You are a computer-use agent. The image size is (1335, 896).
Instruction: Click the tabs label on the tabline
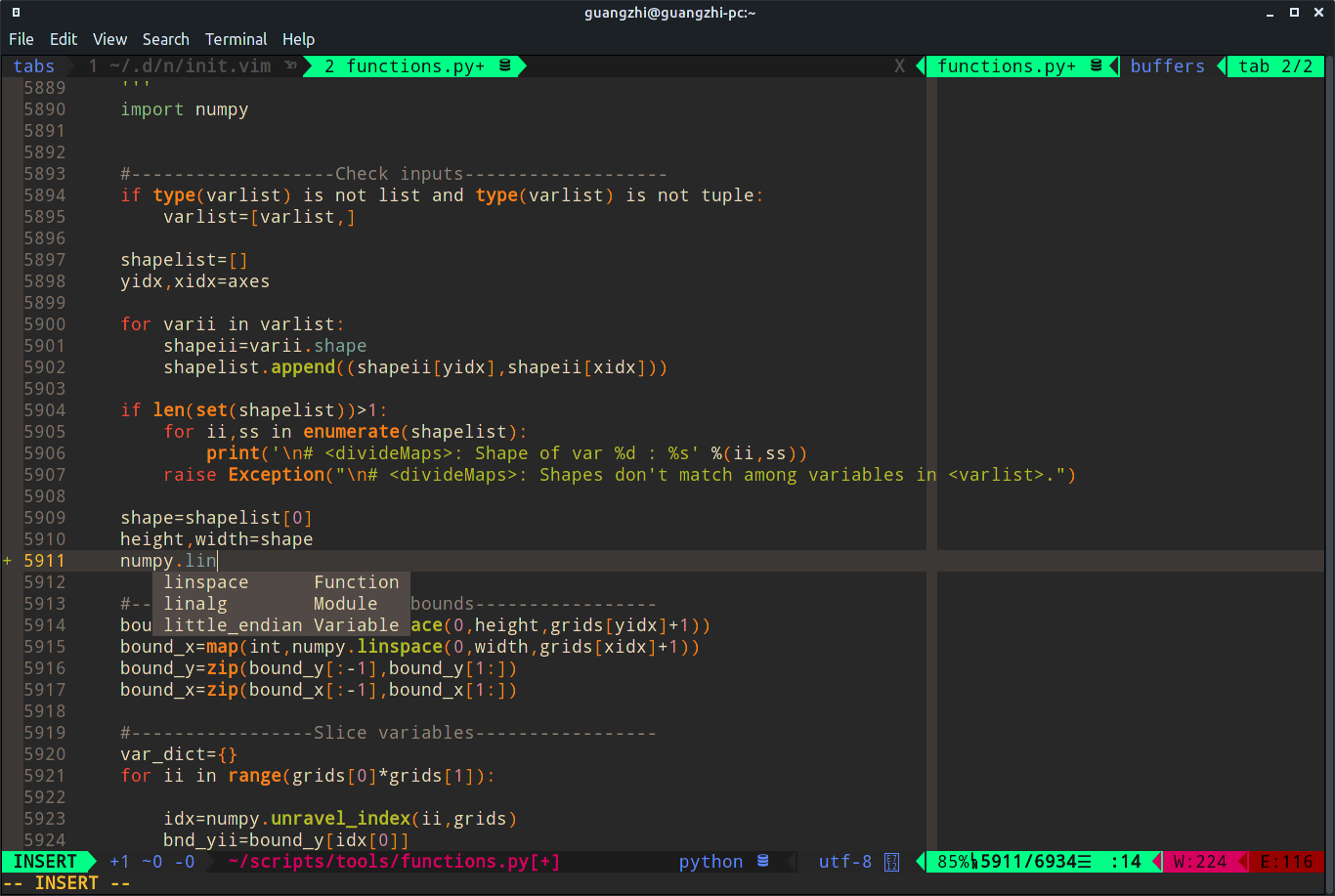33,65
